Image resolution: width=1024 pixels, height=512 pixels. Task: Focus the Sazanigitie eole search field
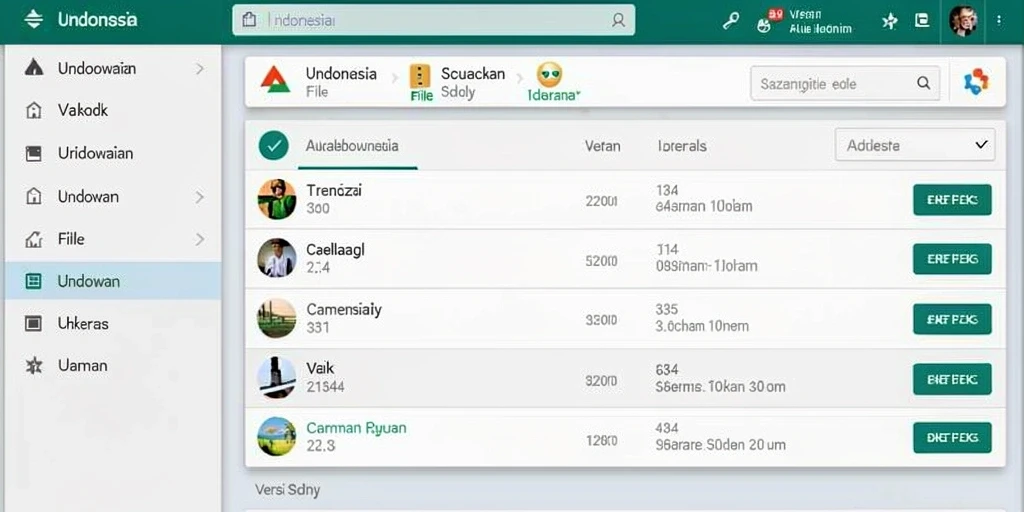click(845, 83)
